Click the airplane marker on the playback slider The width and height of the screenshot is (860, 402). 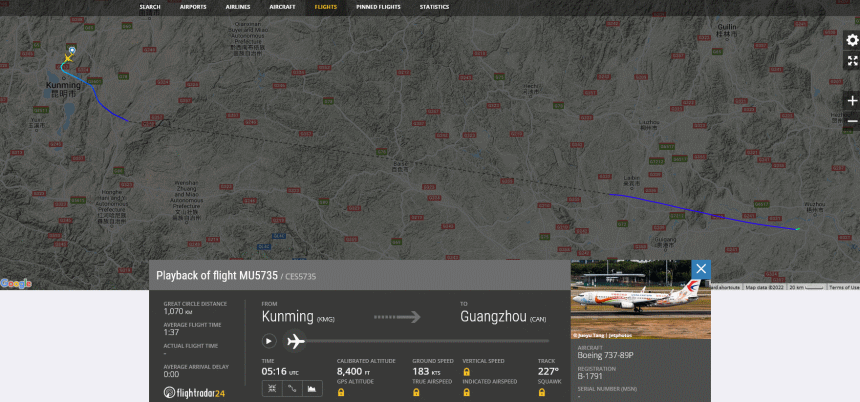(x=295, y=341)
